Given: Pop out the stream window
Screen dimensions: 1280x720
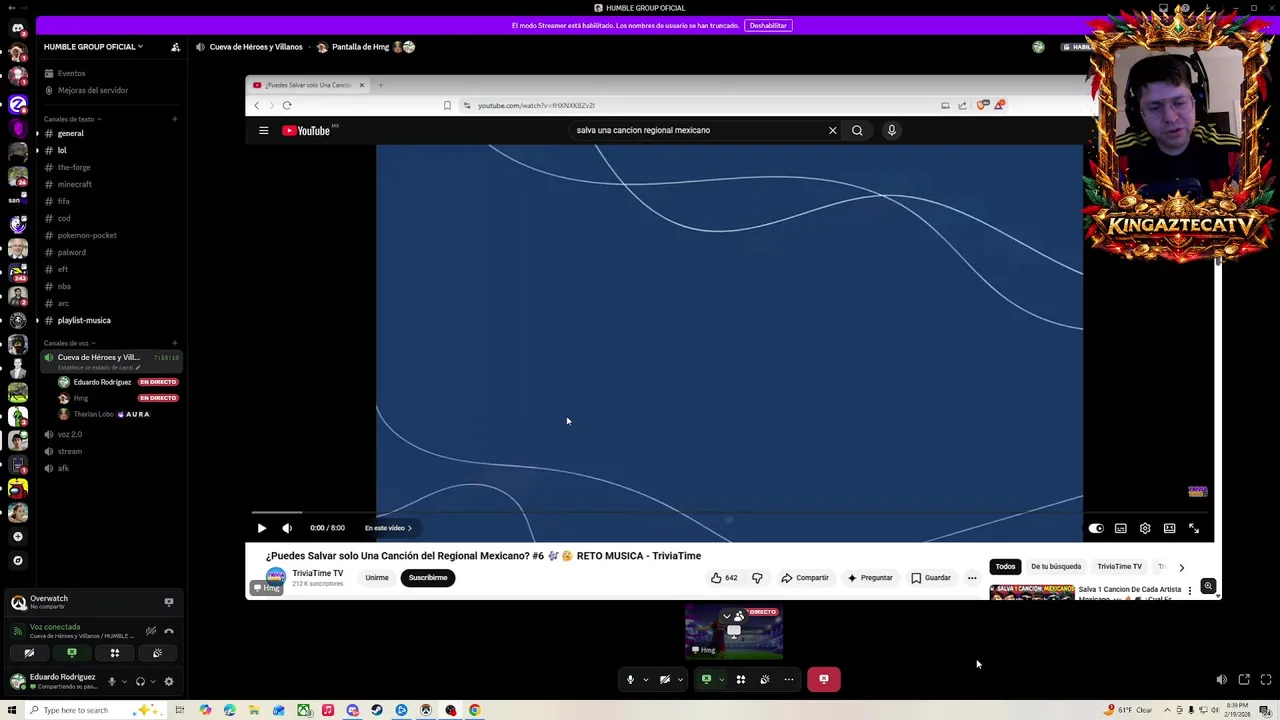Looking at the screenshot, I should click(x=1244, y=680).
